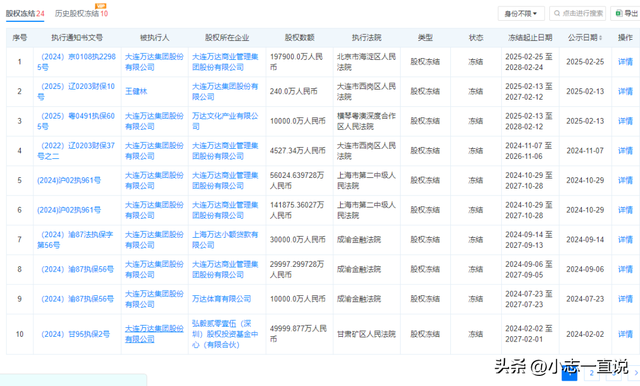Open case (2025) 粤0491执保605号 link
The height and width of the screenshot is (386, 640).
[76, 121]
